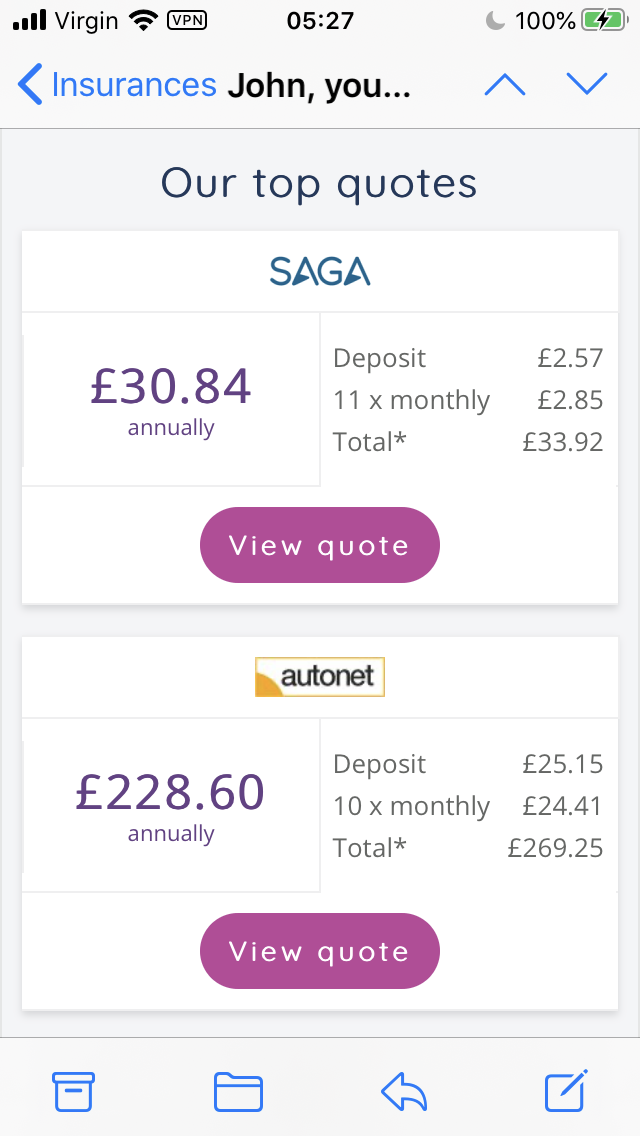Open the move to folder icon
The height and width of the screenshot is (1136, 640).
[238, 1091]
